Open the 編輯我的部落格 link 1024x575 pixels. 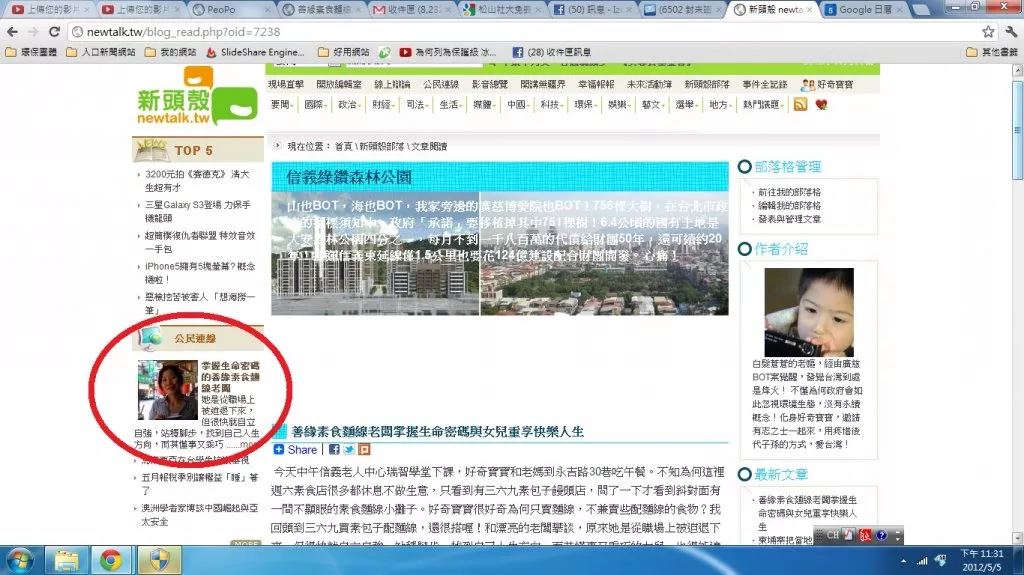point(789,205)
